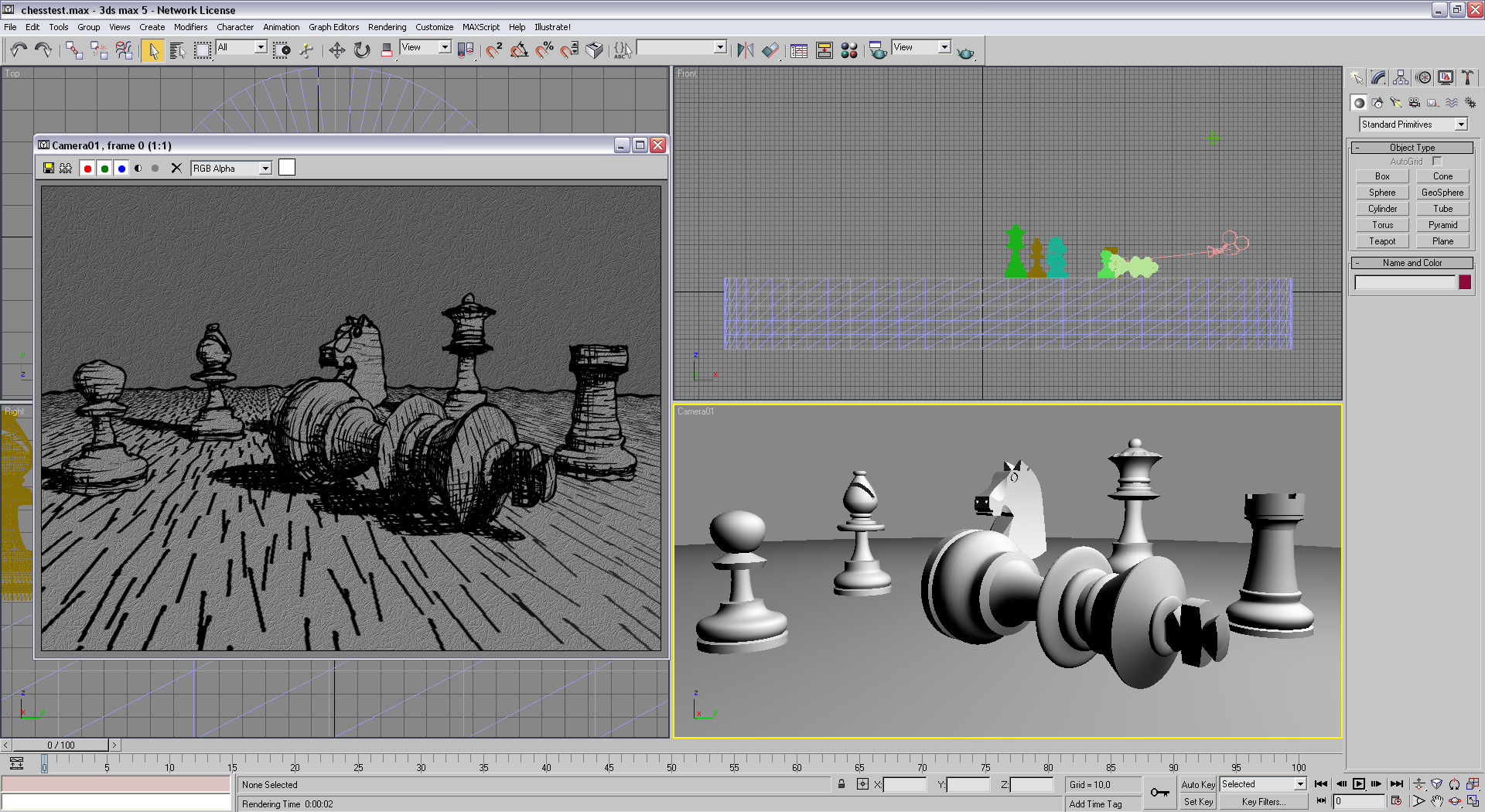The height and width of the screenshot is (812, 1485).
Task: Click the Undo arrow in the toolbar
Action: [19, 50]
